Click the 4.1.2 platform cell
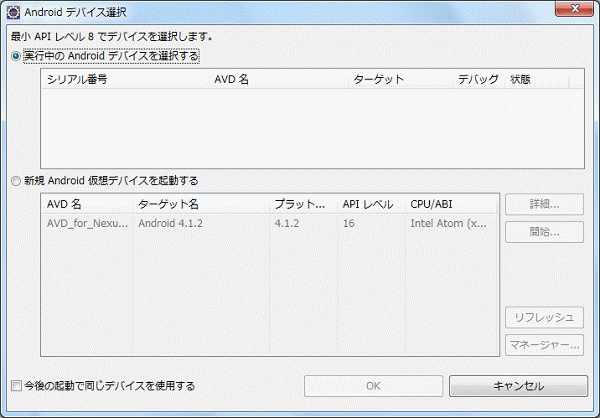Image resolution: width=600 pixels, height=418 pixels. point(287,223)
